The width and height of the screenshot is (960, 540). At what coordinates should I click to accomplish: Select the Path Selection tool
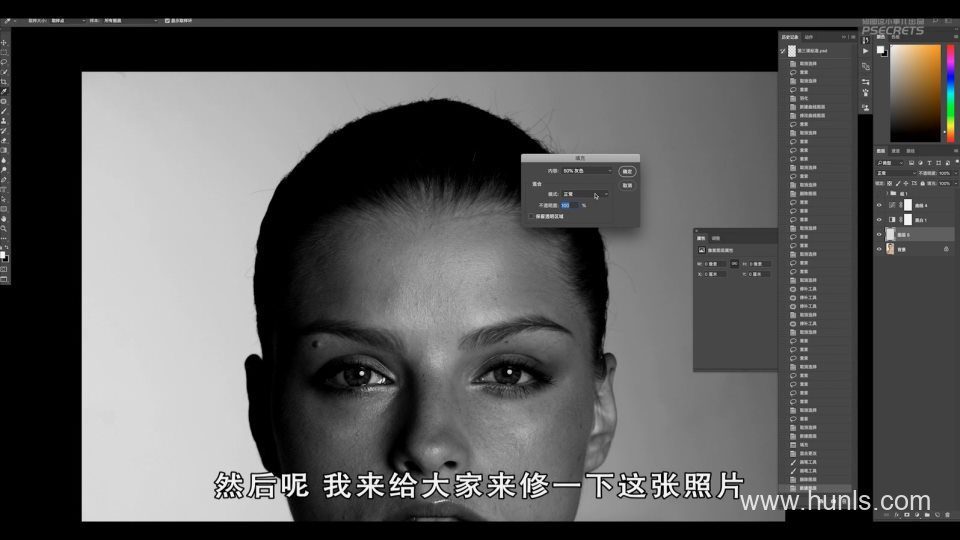(4, 199)
